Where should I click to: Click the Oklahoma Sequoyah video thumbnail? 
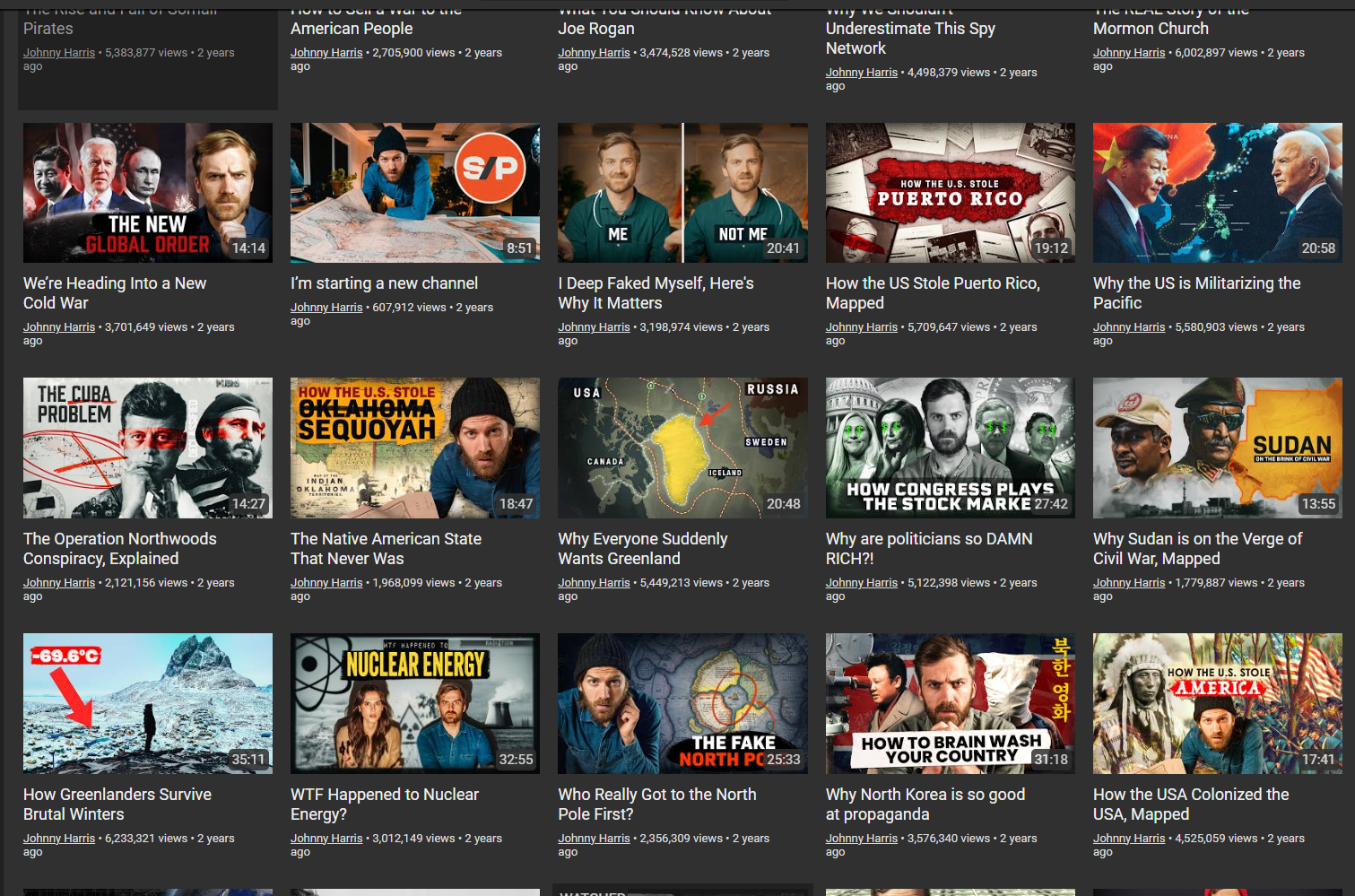coord(414,448)
